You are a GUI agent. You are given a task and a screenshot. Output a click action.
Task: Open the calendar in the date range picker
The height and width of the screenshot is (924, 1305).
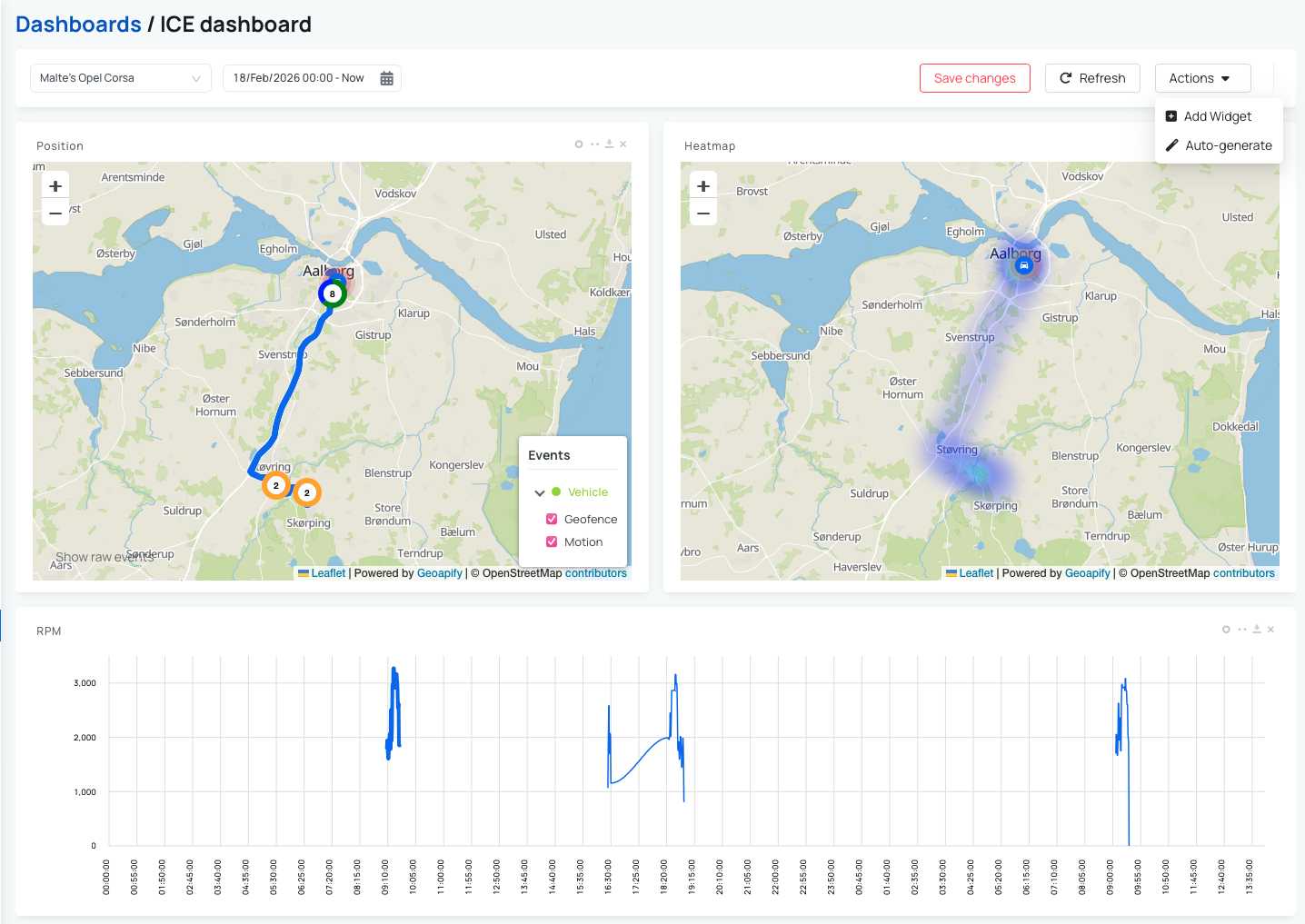pos(387,78)
